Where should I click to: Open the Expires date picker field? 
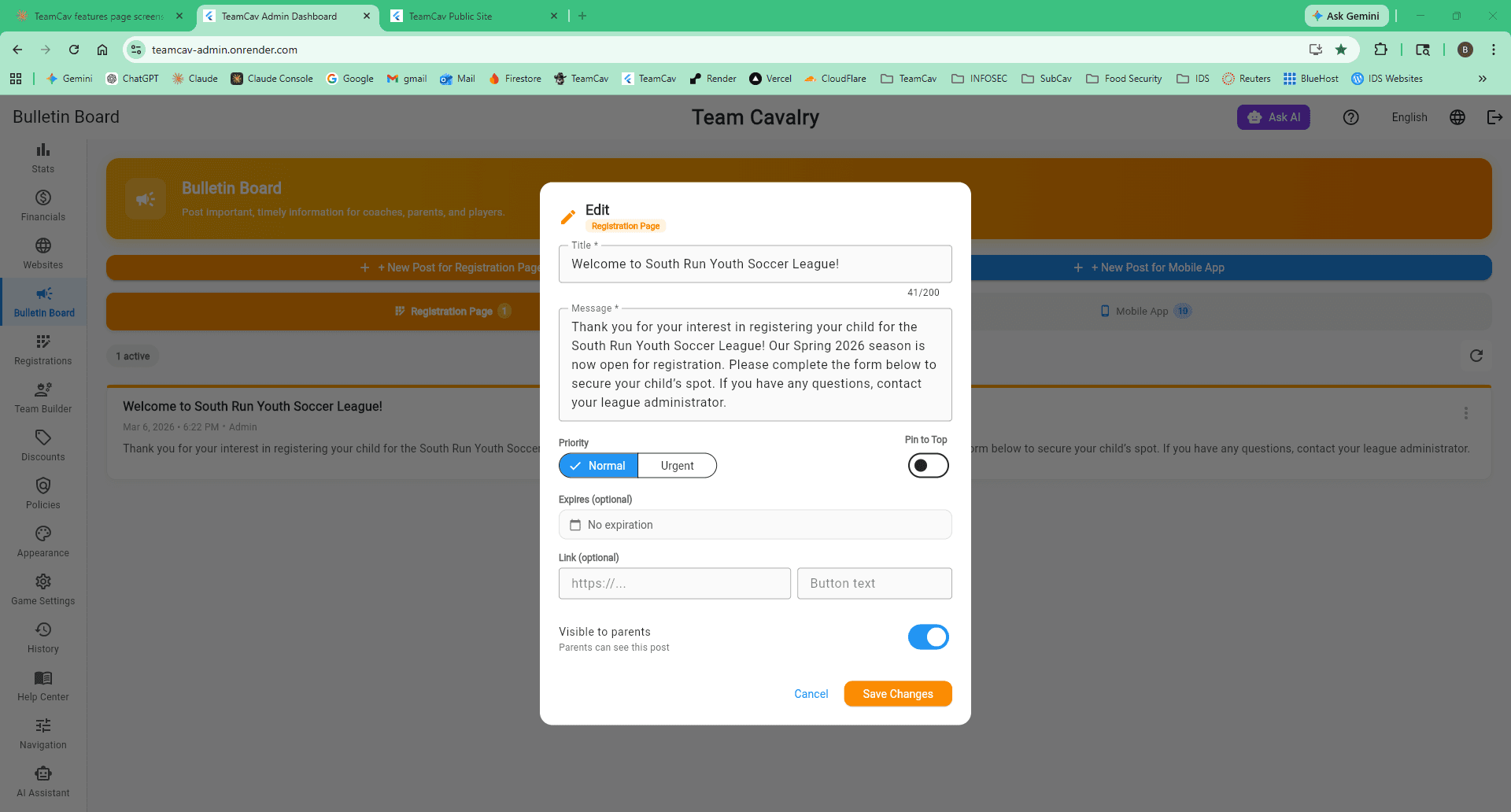point(755,525)
